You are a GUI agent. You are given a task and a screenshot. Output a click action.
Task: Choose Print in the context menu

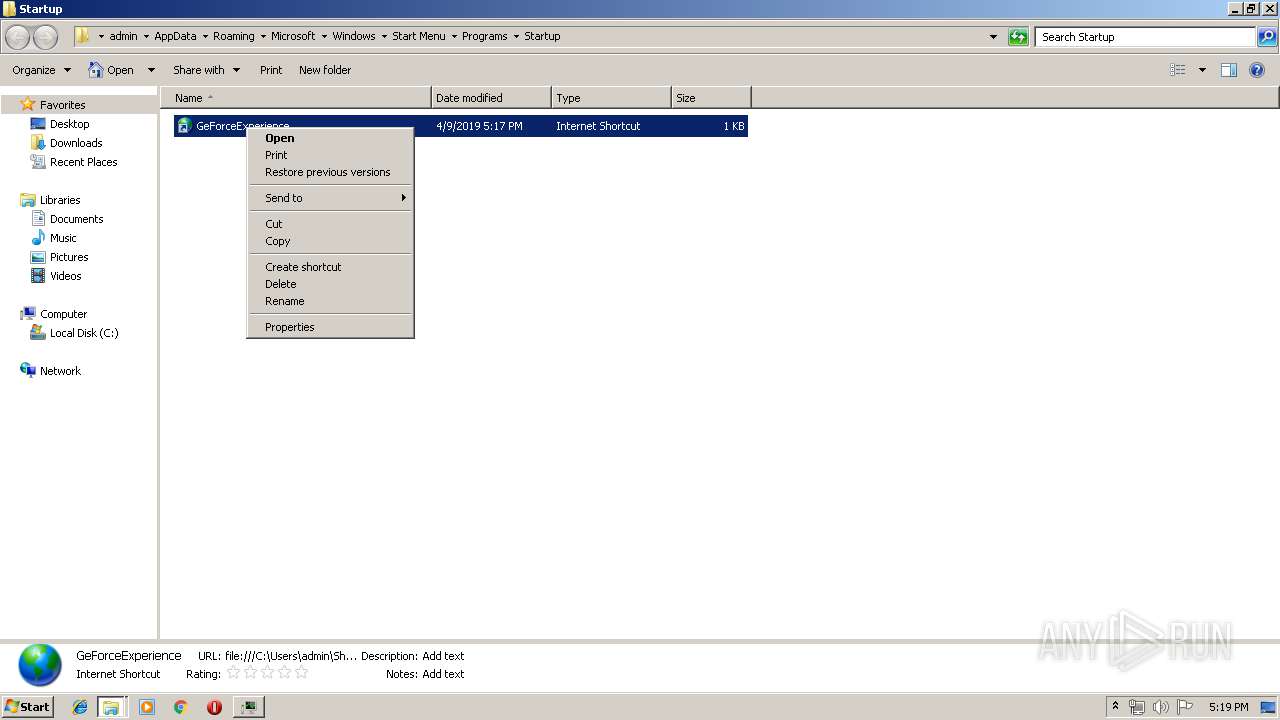click(x=330, y=155)
